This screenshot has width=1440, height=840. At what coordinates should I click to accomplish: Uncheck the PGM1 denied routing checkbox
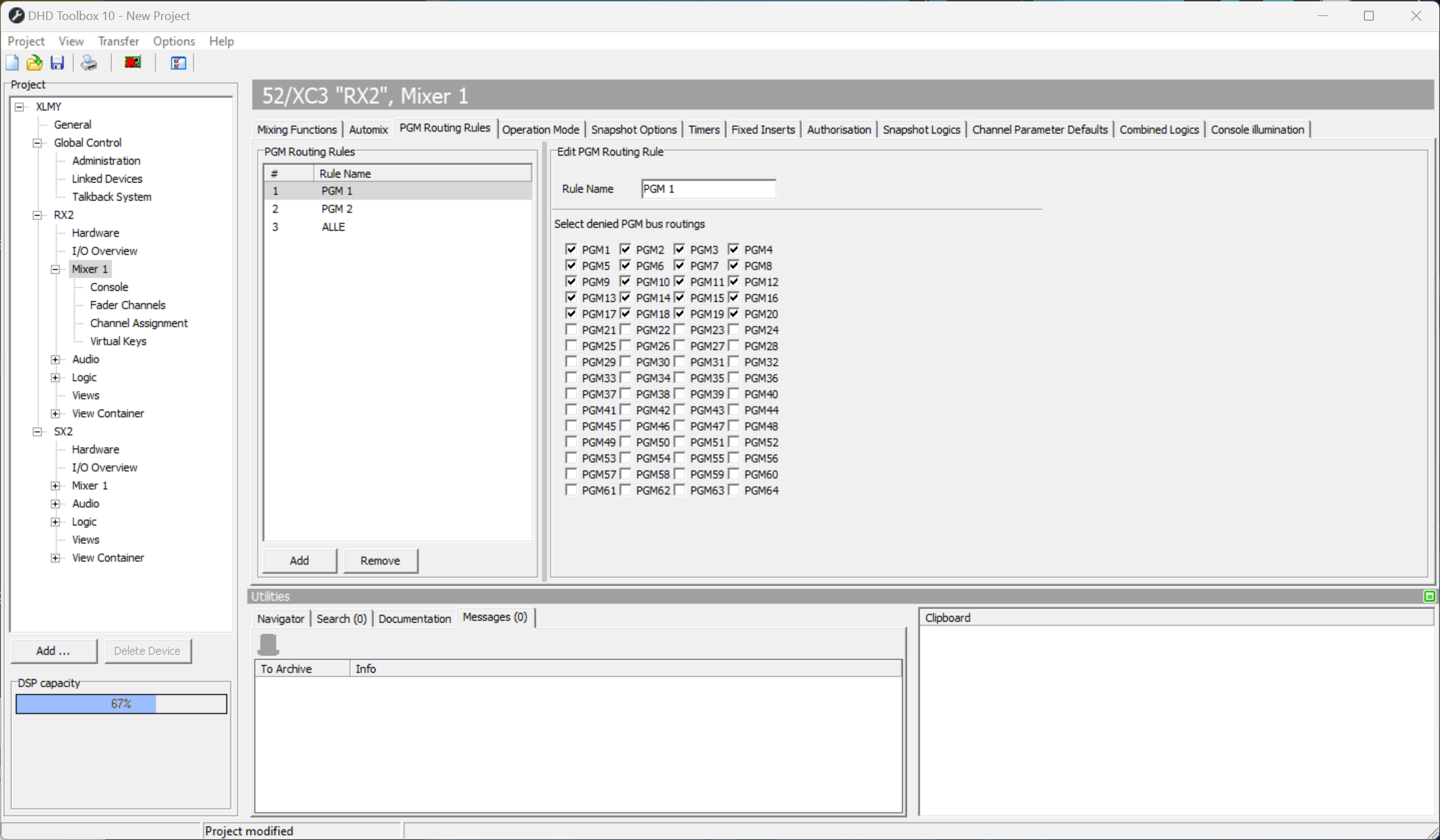571,249
